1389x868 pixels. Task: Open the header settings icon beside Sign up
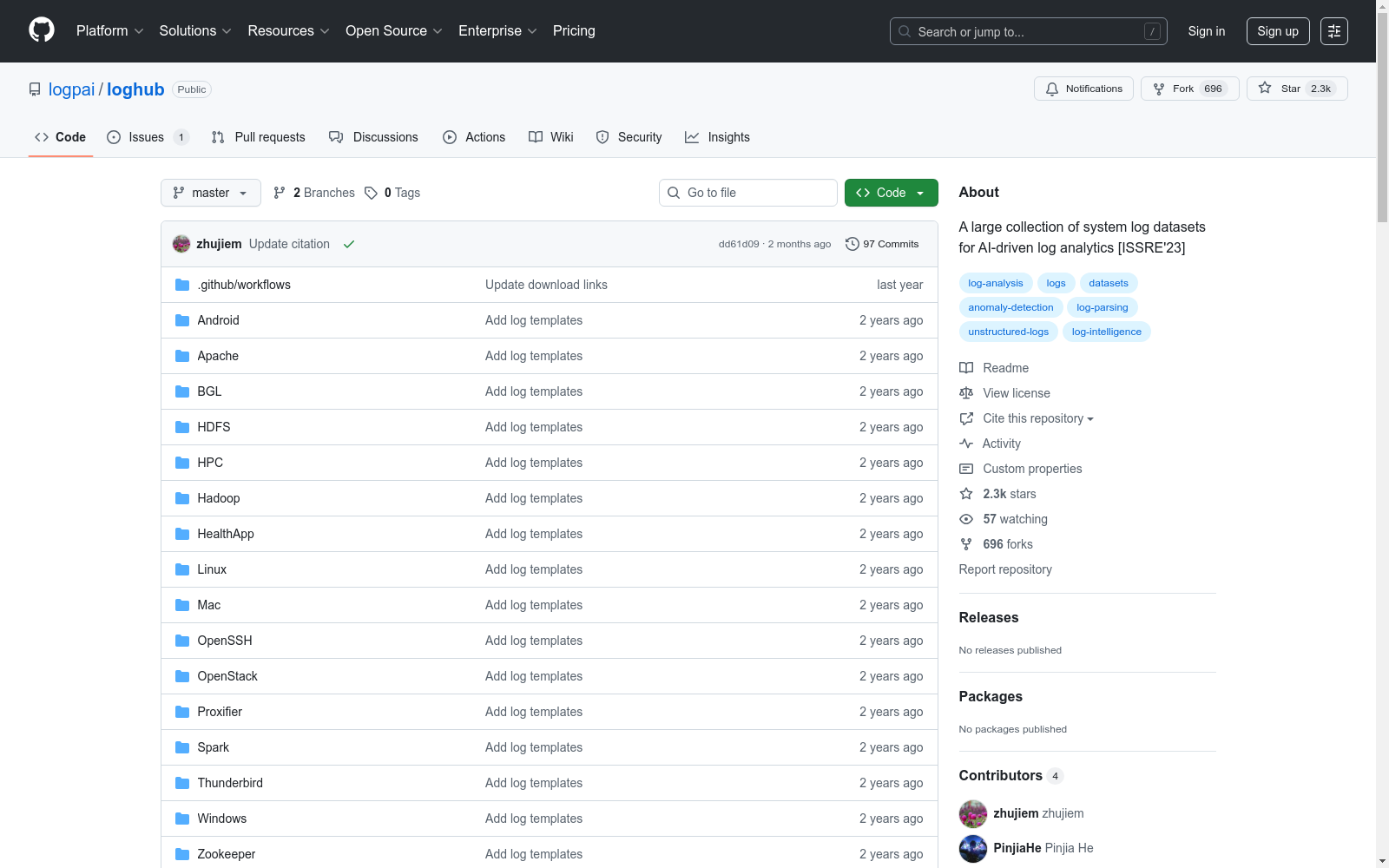click(1333, 31)
